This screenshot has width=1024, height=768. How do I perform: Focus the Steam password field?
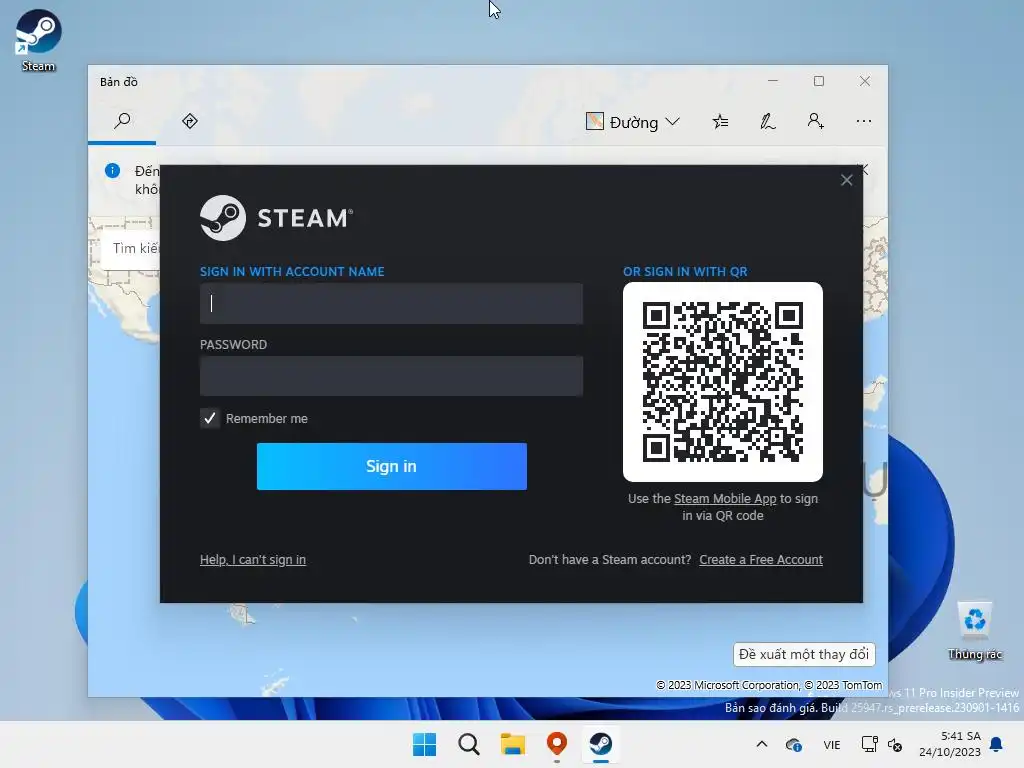tap(391, 376)
